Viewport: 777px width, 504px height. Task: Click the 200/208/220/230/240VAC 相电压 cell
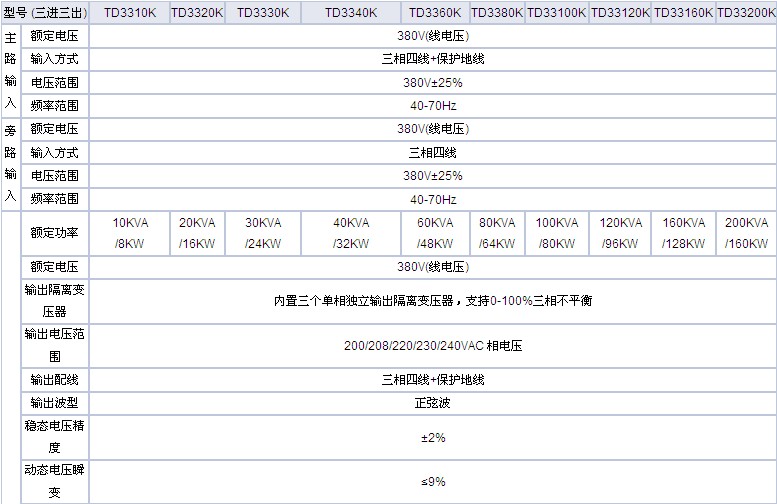(x=432, y=346)
